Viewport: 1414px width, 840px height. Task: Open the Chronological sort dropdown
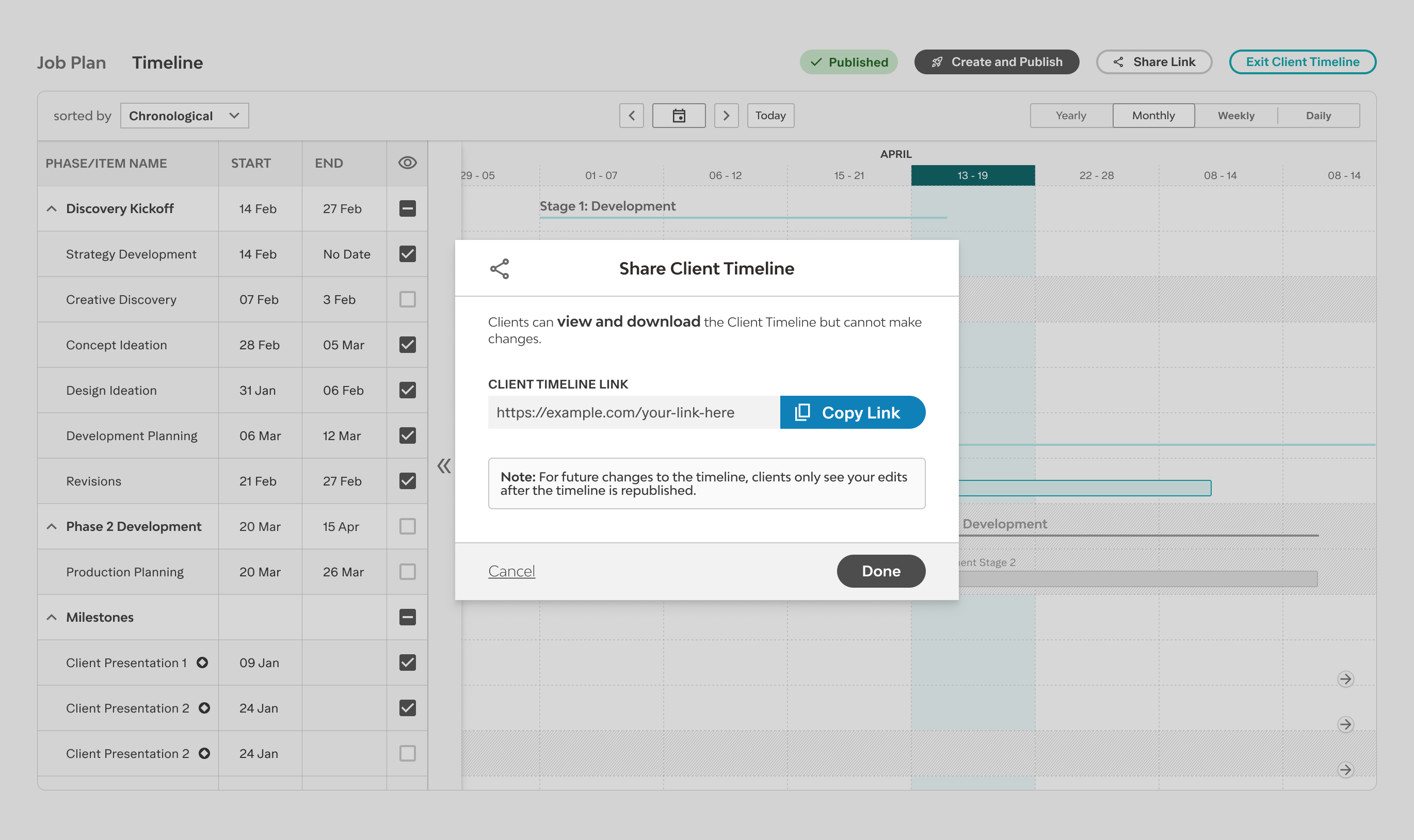point(184,115)
